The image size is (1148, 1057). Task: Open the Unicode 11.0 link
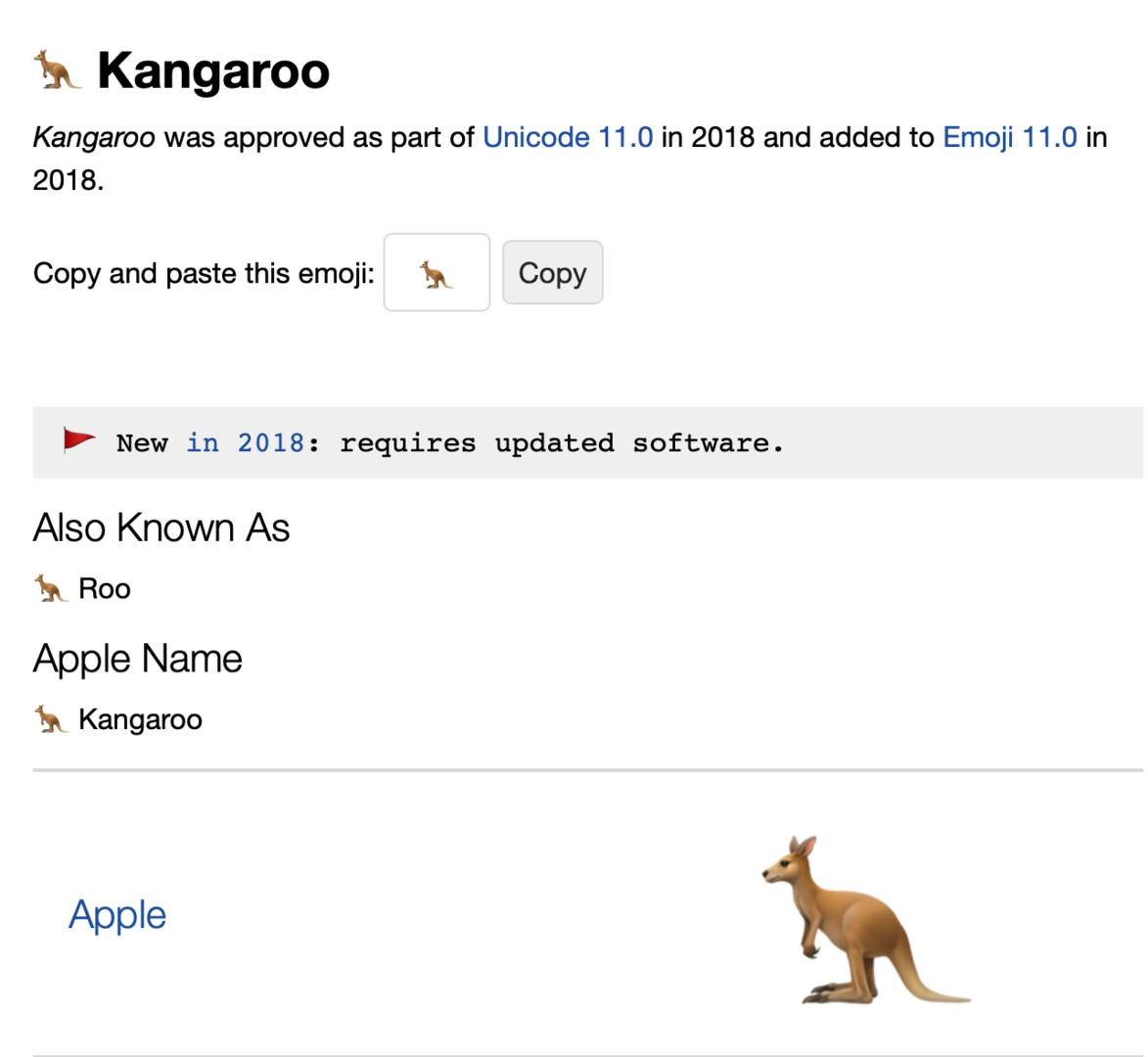pyautogui.click(x=568, y=137)
